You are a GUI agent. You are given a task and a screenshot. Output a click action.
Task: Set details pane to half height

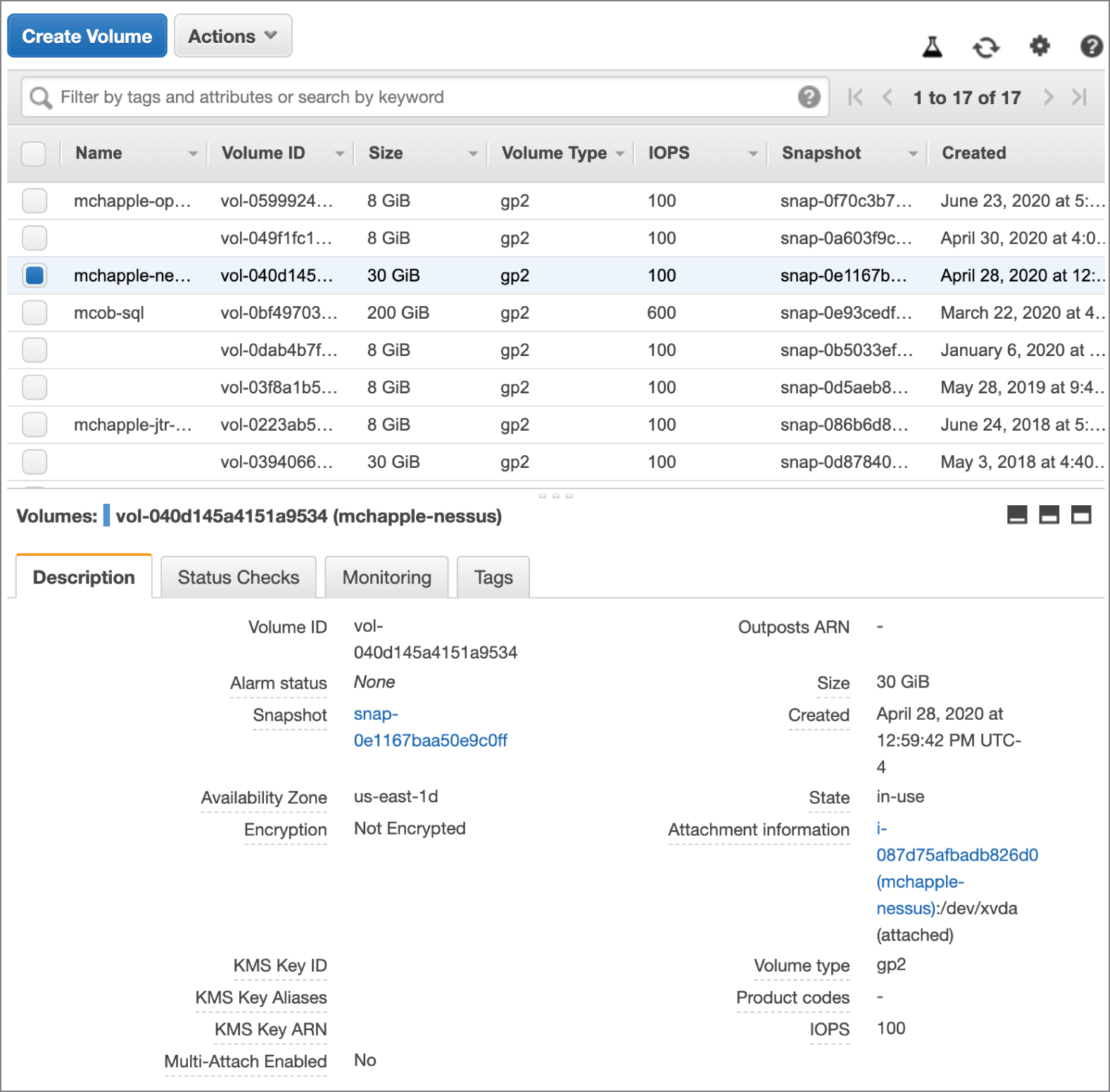(1049, 515)
